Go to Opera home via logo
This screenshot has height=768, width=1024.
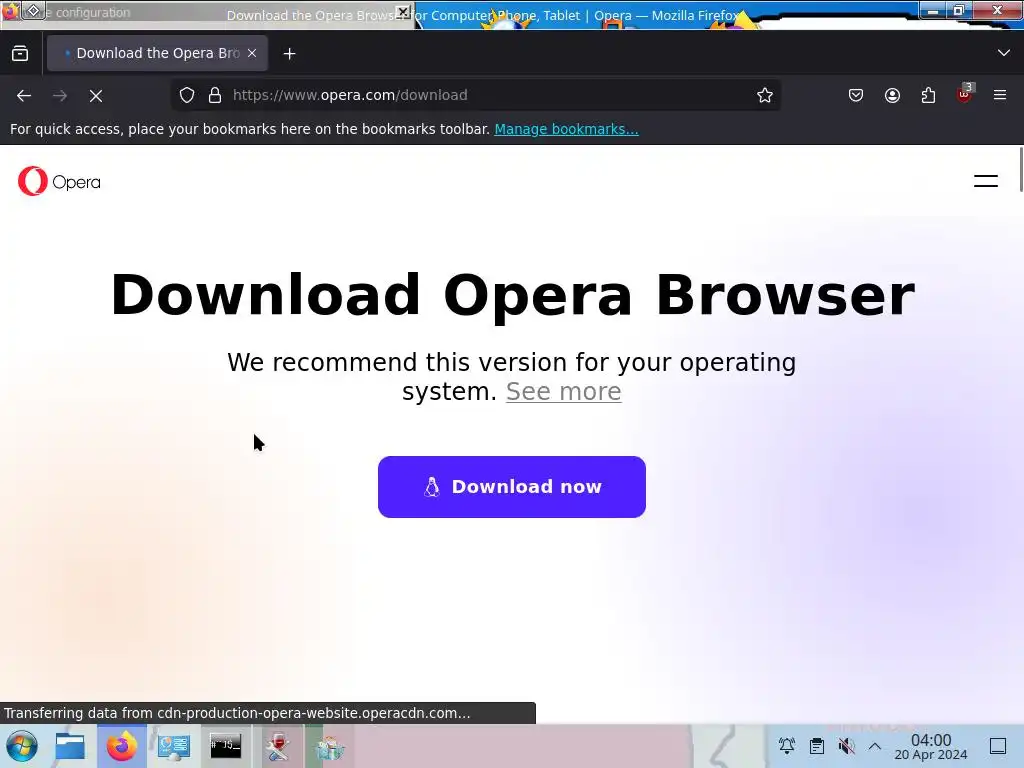[59, 181]
